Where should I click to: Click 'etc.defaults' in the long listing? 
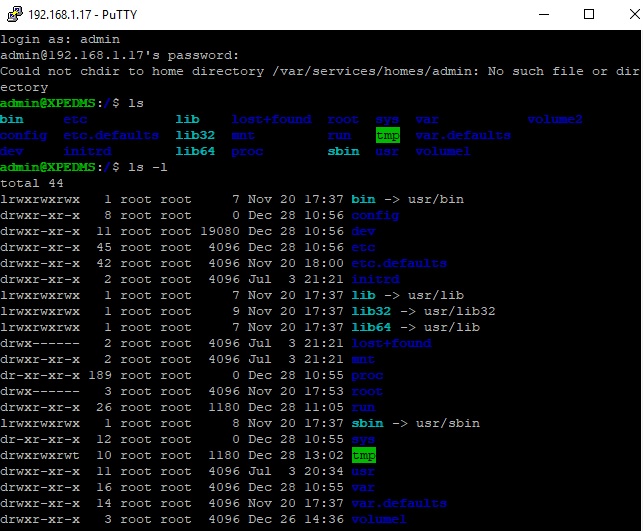coord(399,263)
